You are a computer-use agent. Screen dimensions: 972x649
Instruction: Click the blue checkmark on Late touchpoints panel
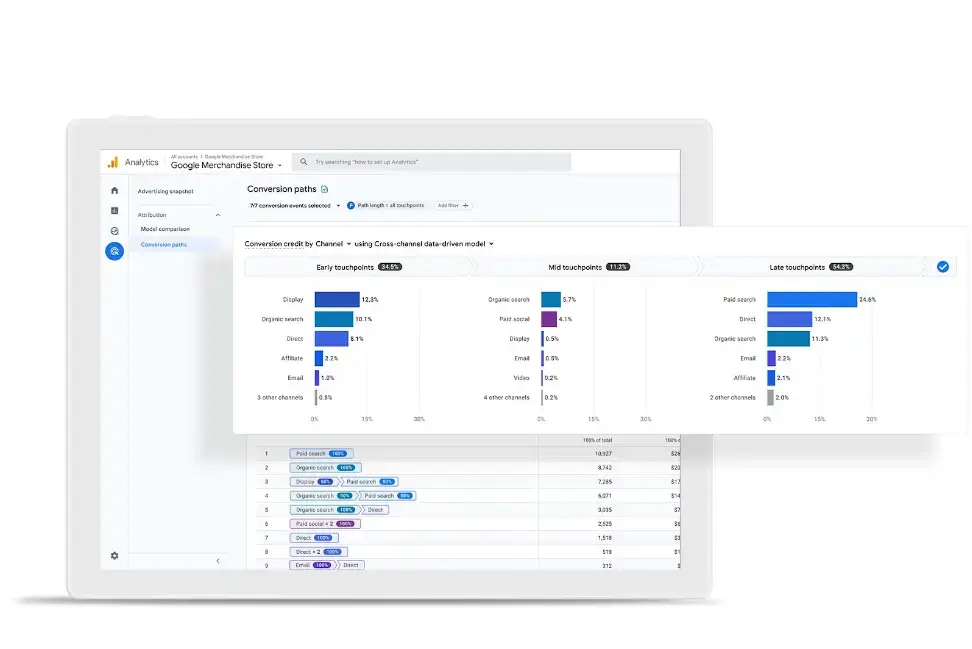pos(941,266)
